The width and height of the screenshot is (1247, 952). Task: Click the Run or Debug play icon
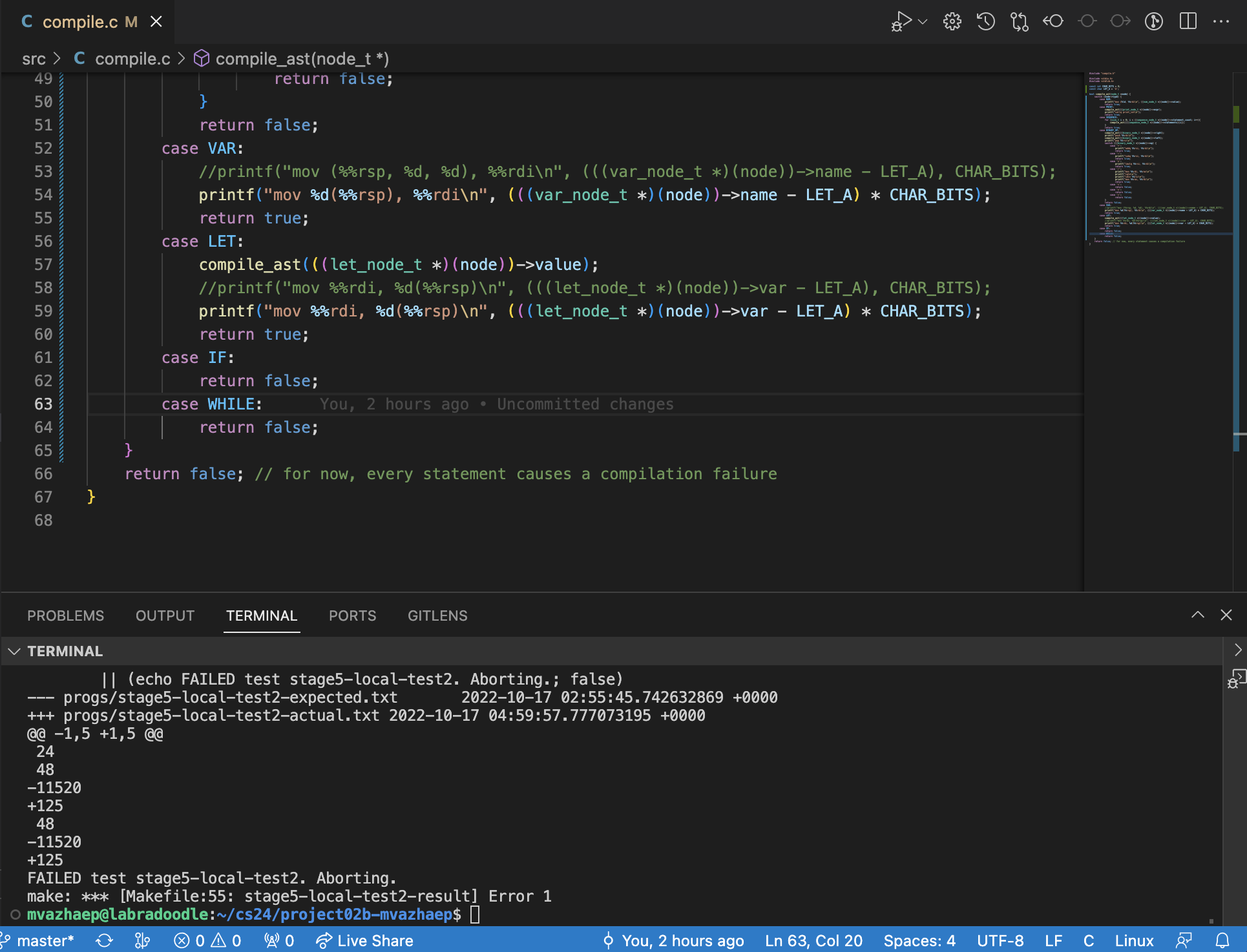(x=901, y=21)
